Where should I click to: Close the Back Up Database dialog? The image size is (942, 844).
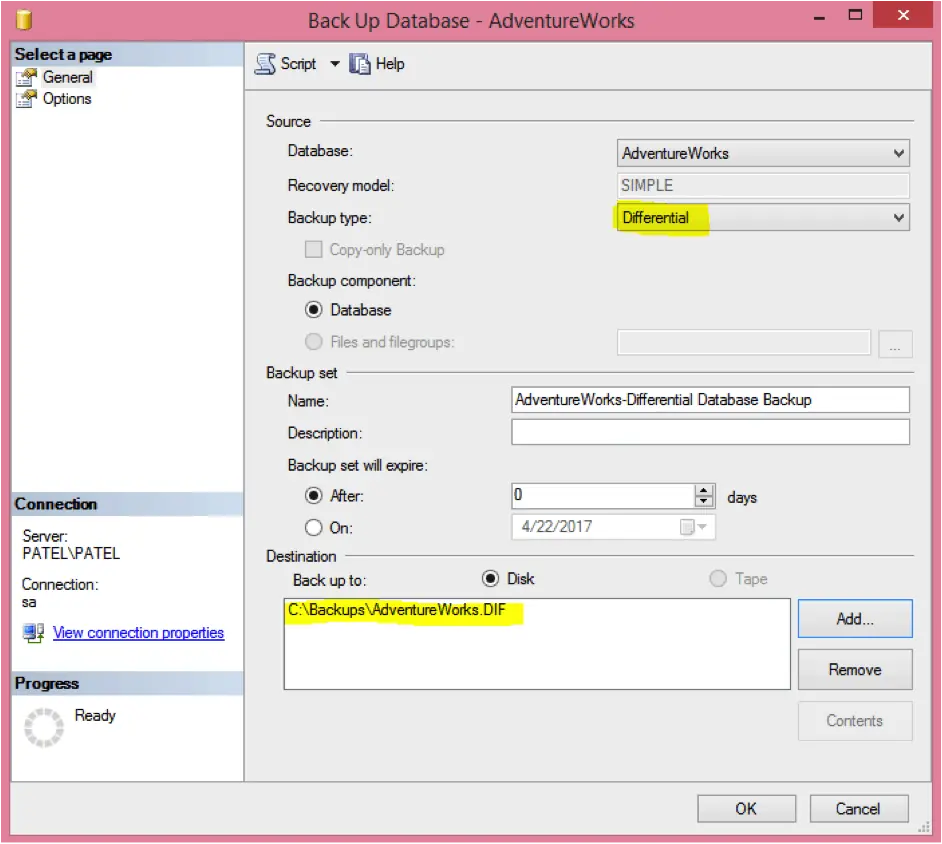(902, 15)
